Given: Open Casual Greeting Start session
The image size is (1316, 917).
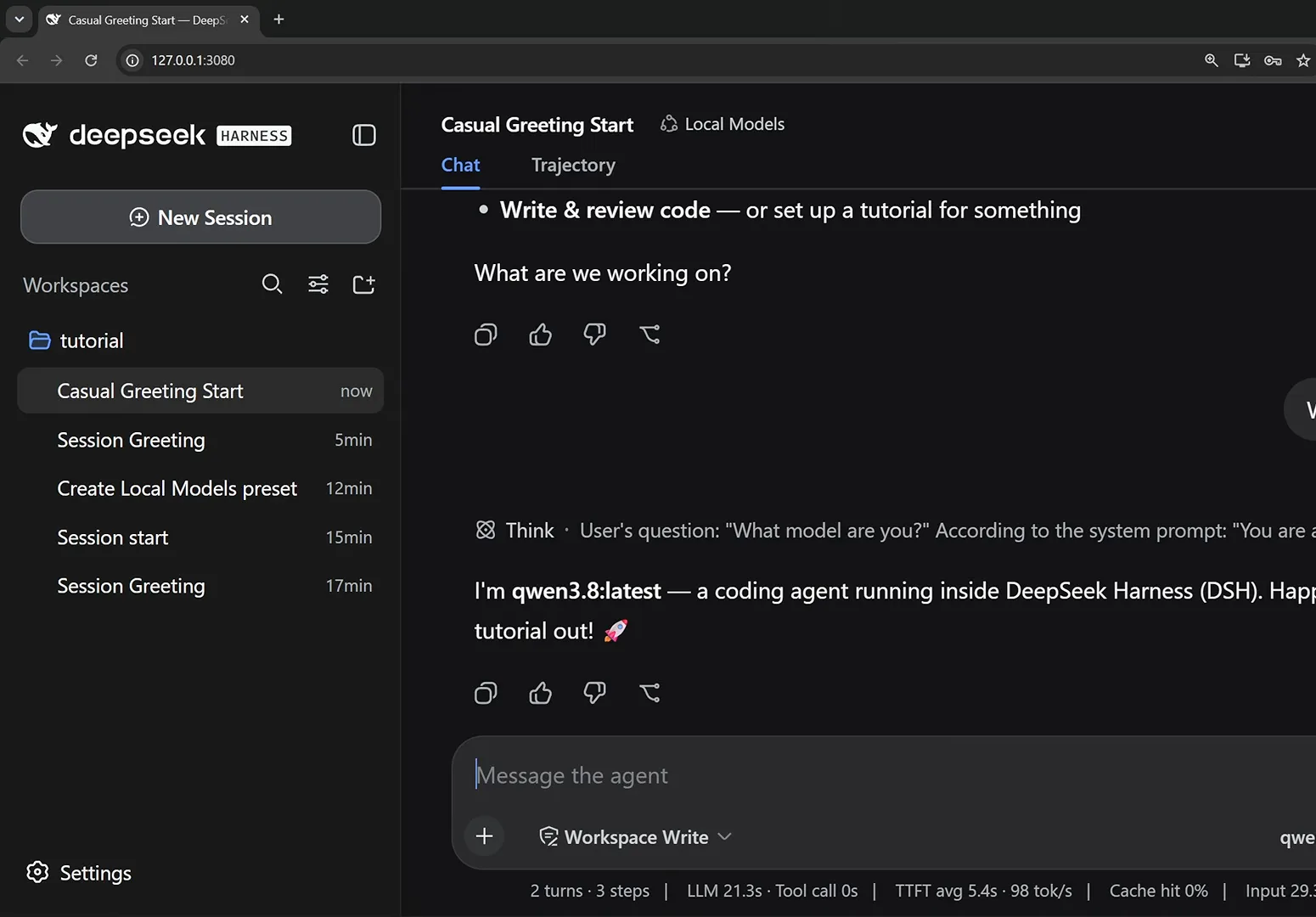Looking at the screenshot, I should (200, 391).
